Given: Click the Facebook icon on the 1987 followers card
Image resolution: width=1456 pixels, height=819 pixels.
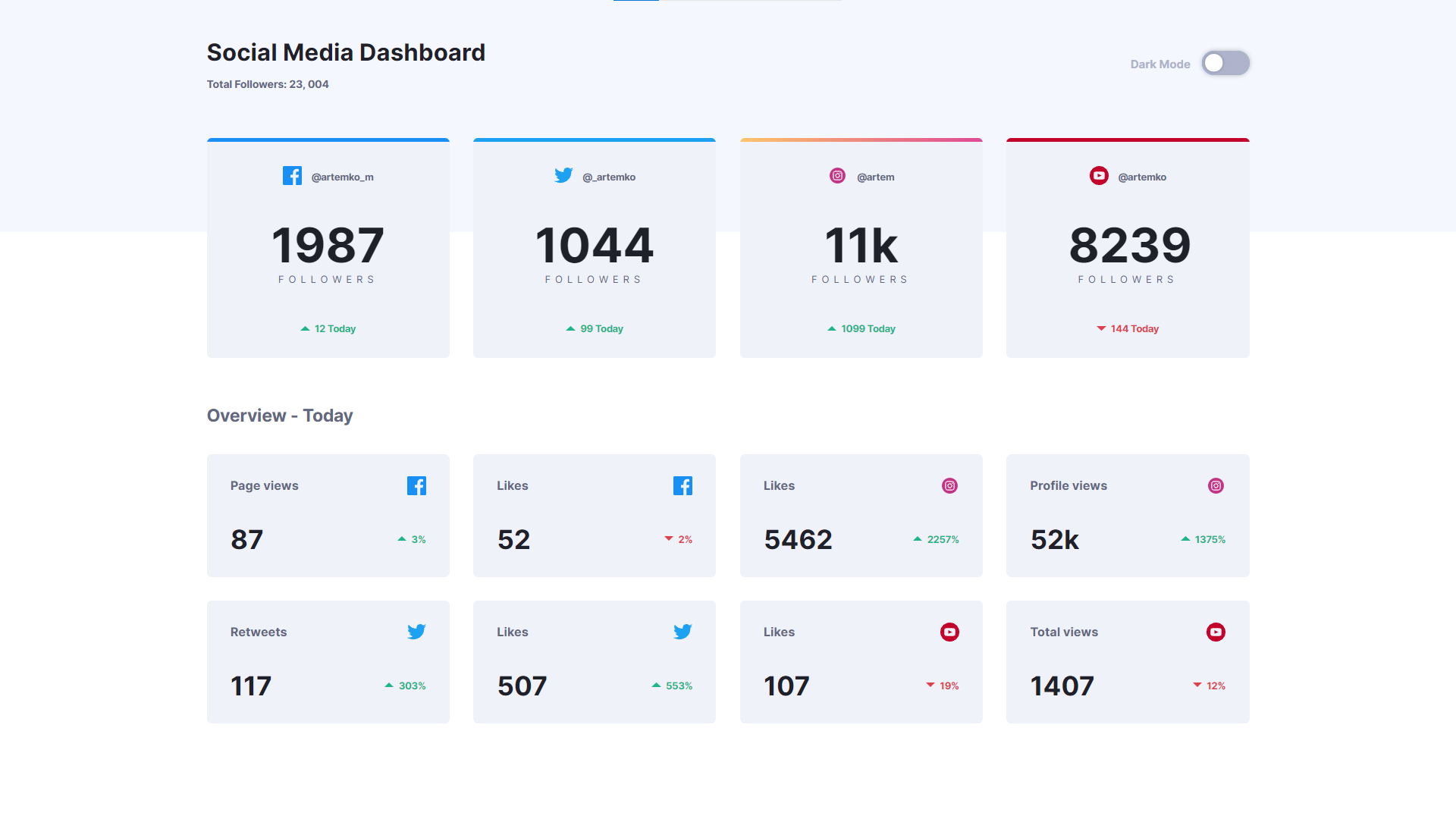Looking at the screenshot, I should [x=293, y=175].
